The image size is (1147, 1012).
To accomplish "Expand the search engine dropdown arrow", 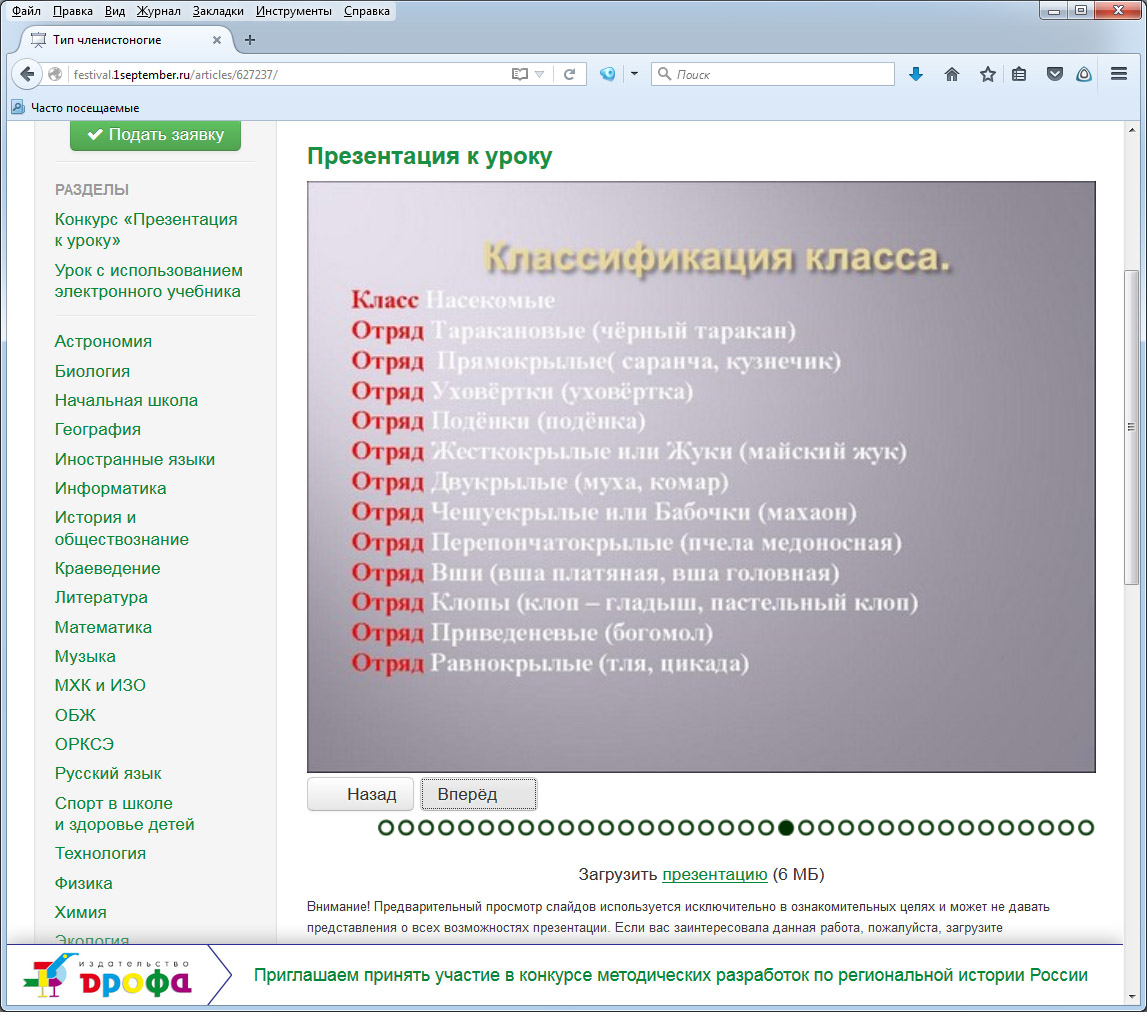I will coord(634,74).
